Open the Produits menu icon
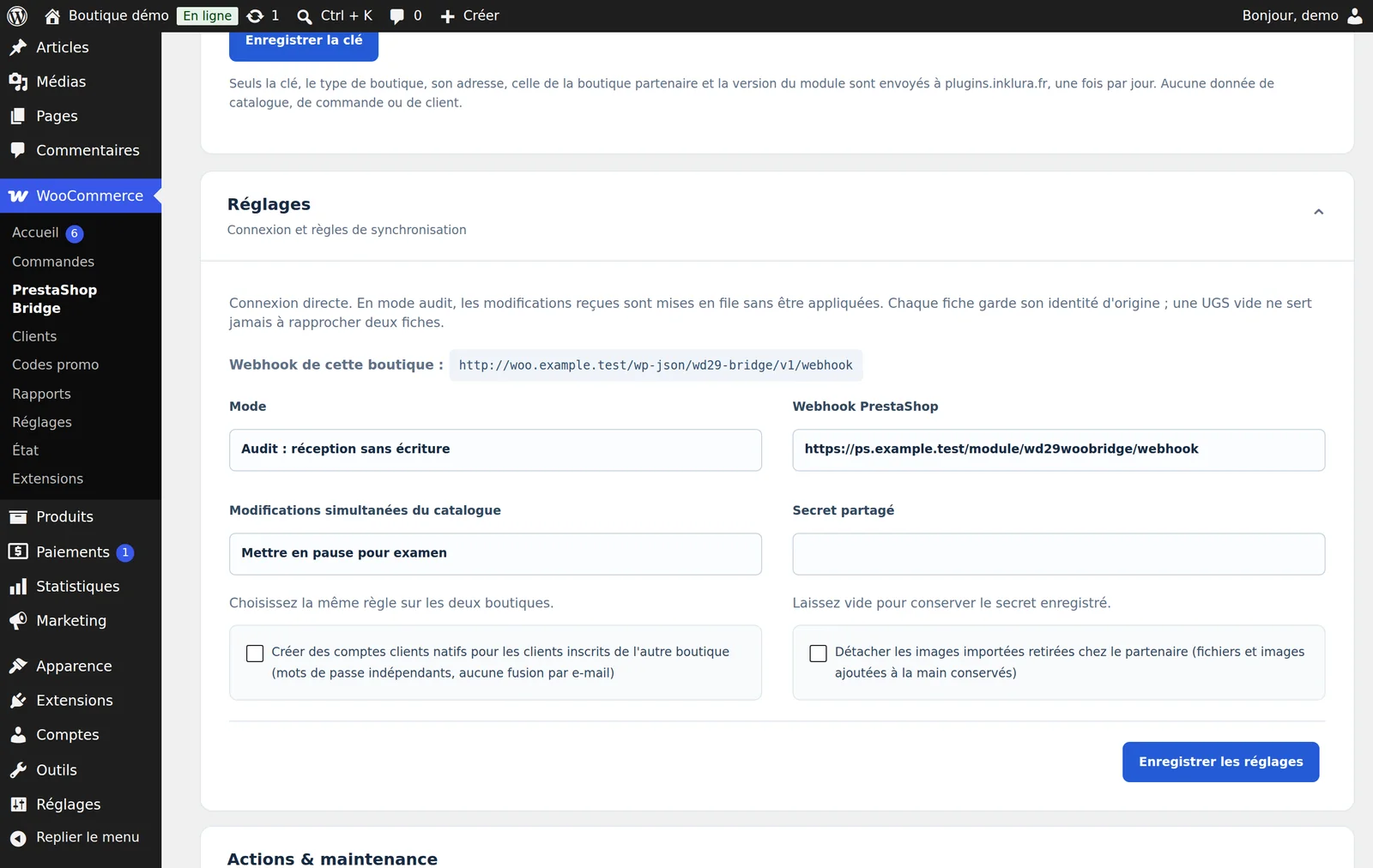 tap(18, 516)
